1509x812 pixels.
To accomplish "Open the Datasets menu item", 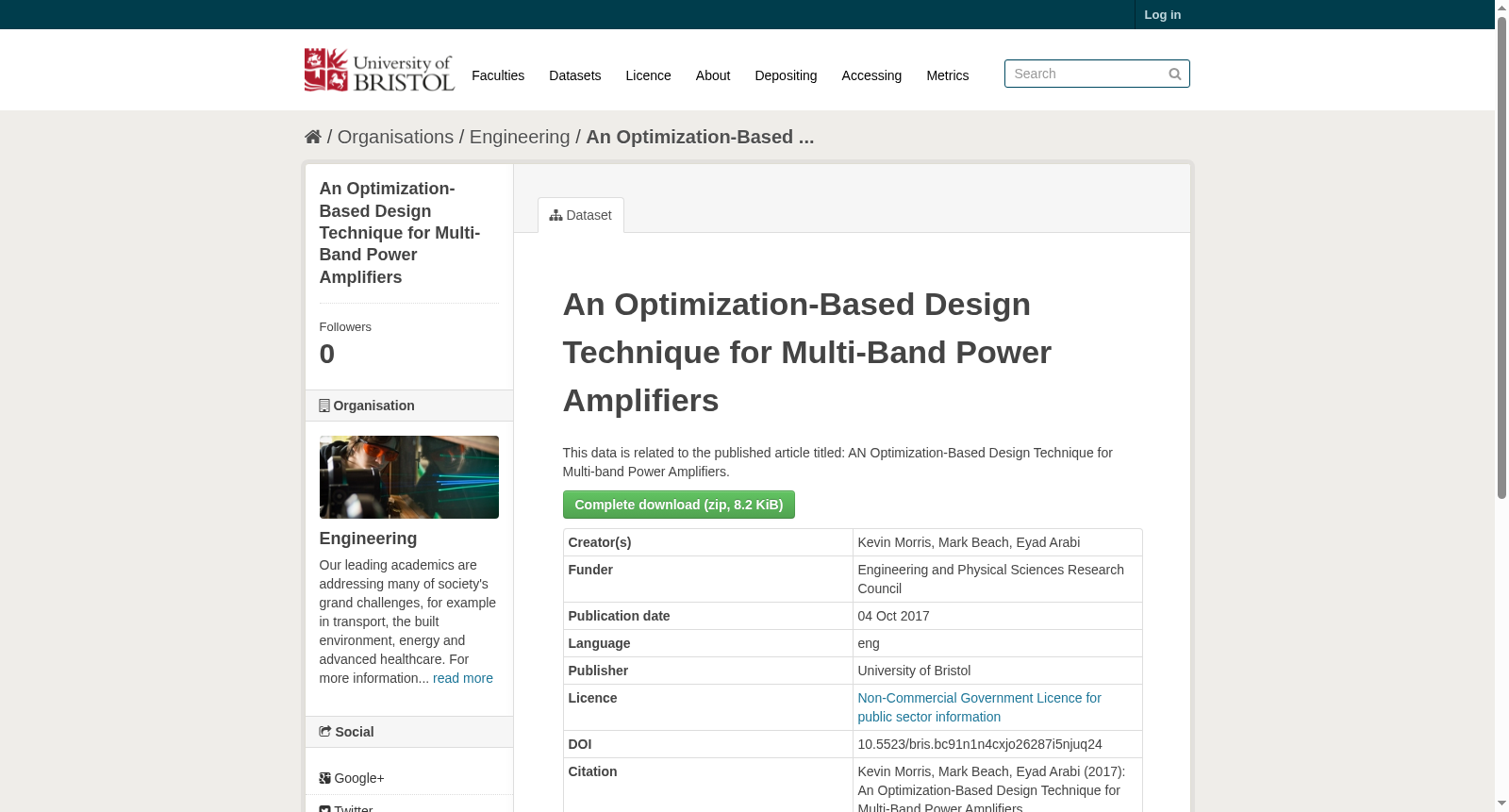I will (x=575, y=75).
